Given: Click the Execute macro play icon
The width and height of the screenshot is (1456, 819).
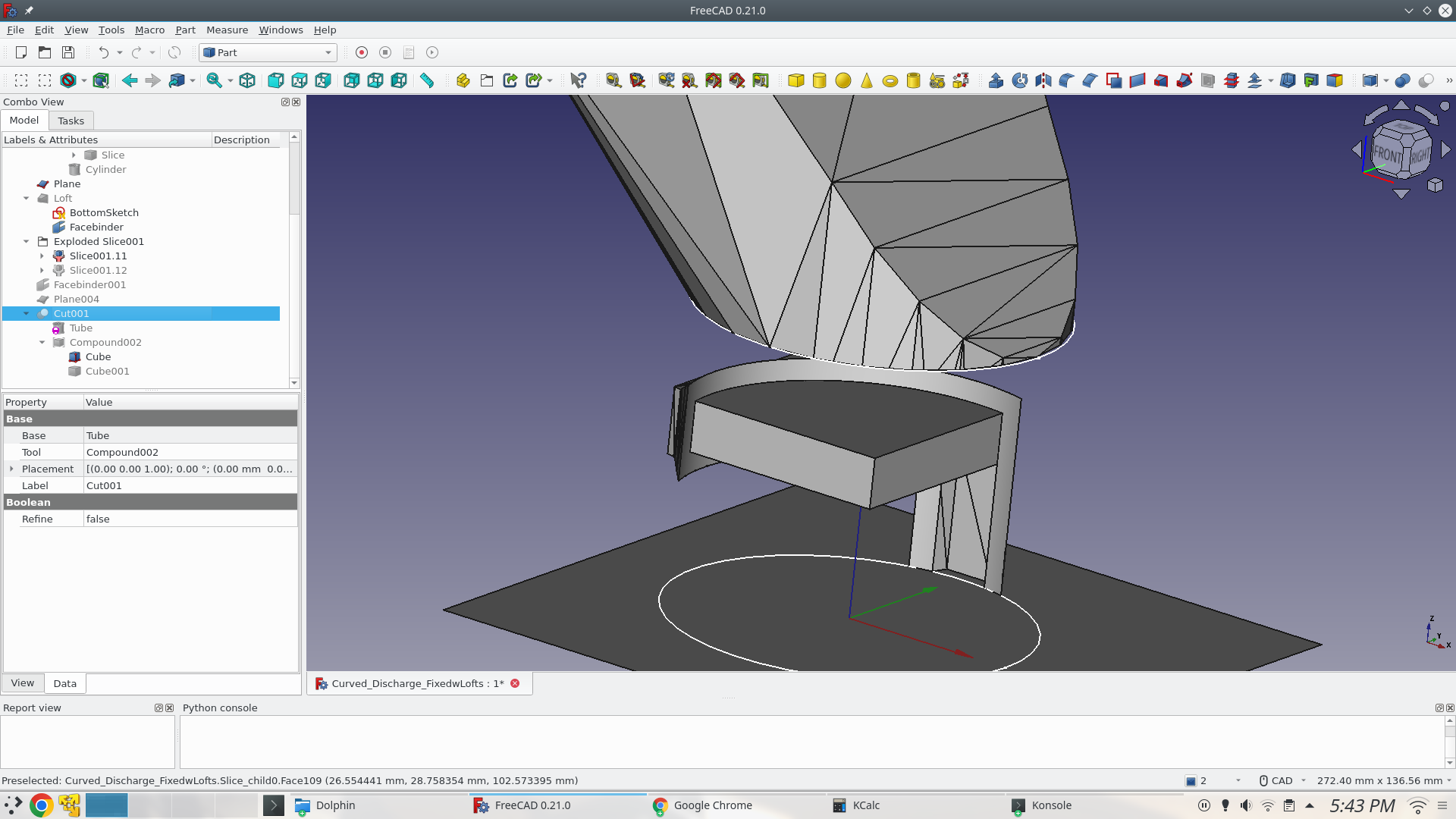Looking at the screenshot, I should point(432,52).
